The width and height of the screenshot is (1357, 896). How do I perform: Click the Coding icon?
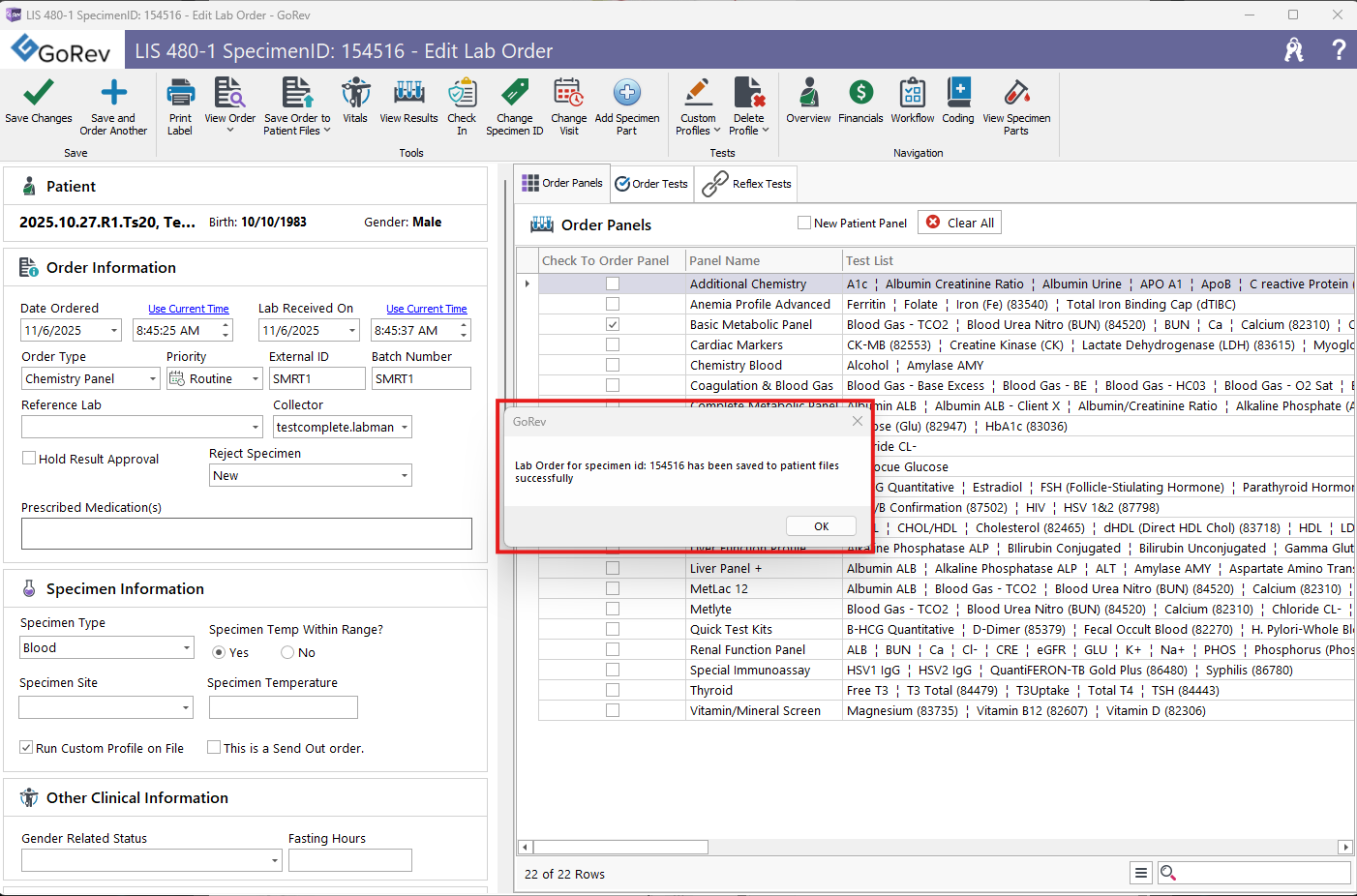[958, 94]
